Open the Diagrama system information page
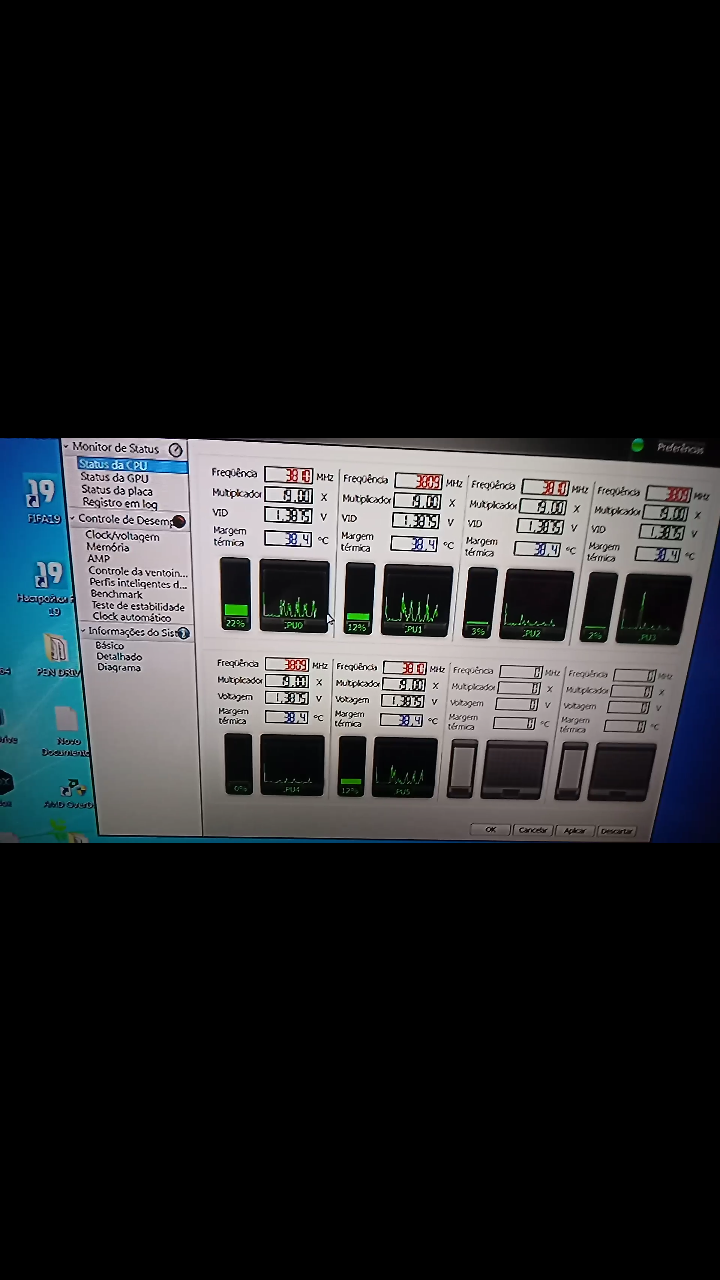This screenshot has height=1280, width=720. pyautogui.click(x=119, y=667)
